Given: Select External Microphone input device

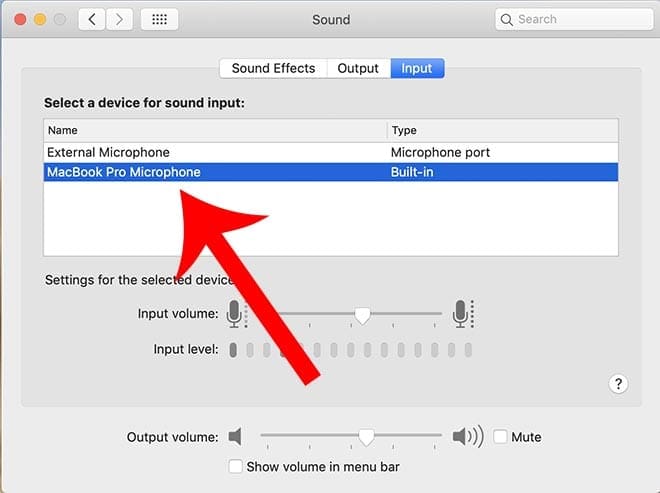Looking at the screenshot, I should (108, 152).
